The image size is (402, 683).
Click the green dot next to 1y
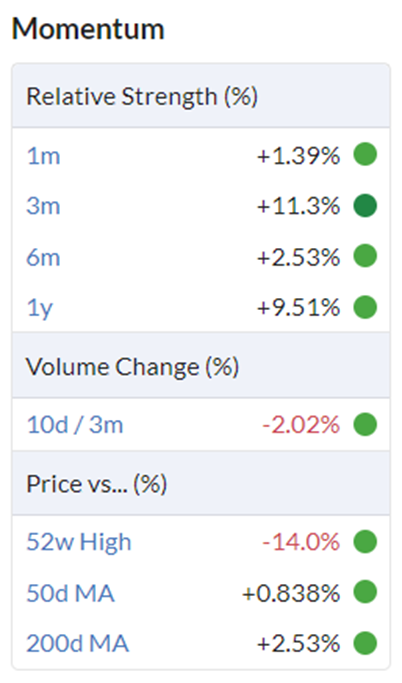365,307
